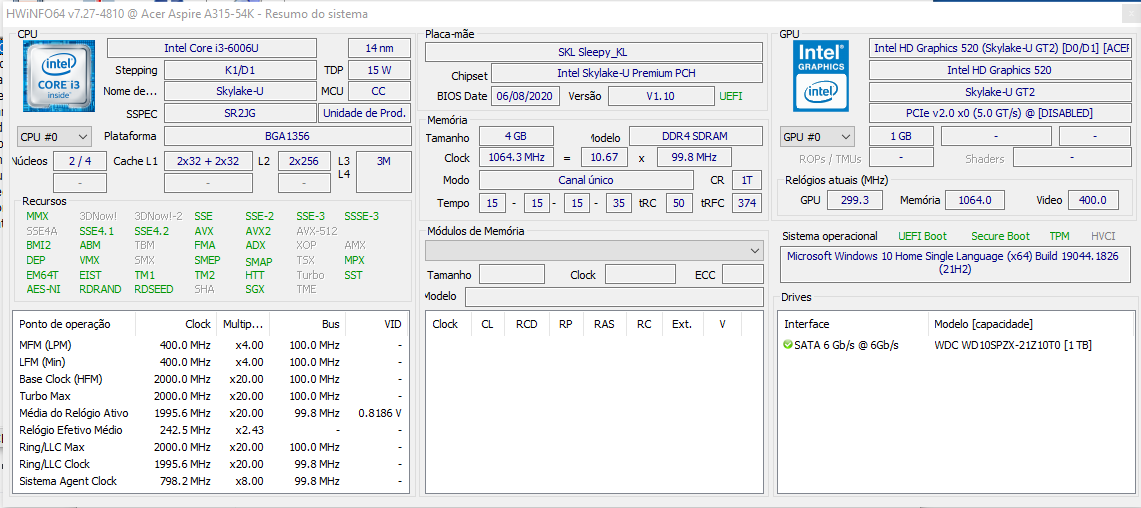
Task: Click the Secure Boot indicator
Action: [x=1001, y=237]
